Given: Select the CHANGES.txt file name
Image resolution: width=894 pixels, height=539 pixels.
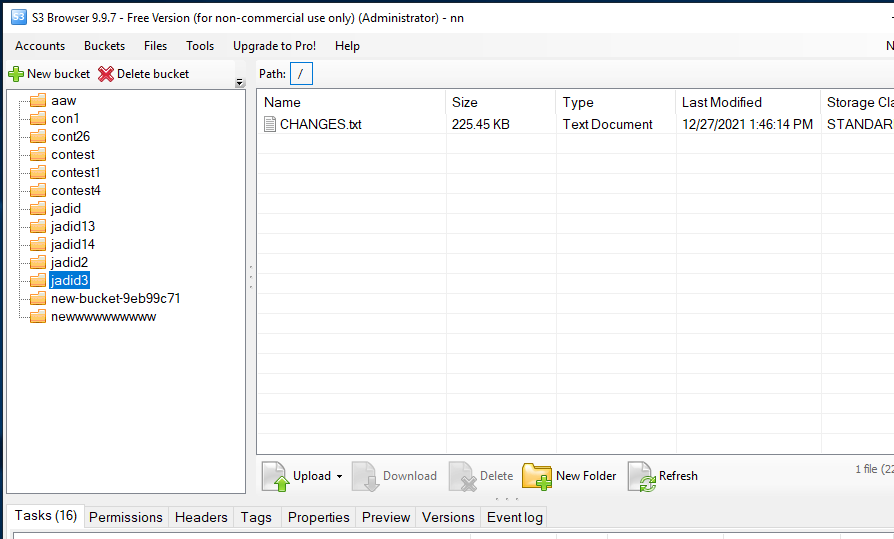Looking at the screenshot, I should pyautogui.click(x=320, y=124).
